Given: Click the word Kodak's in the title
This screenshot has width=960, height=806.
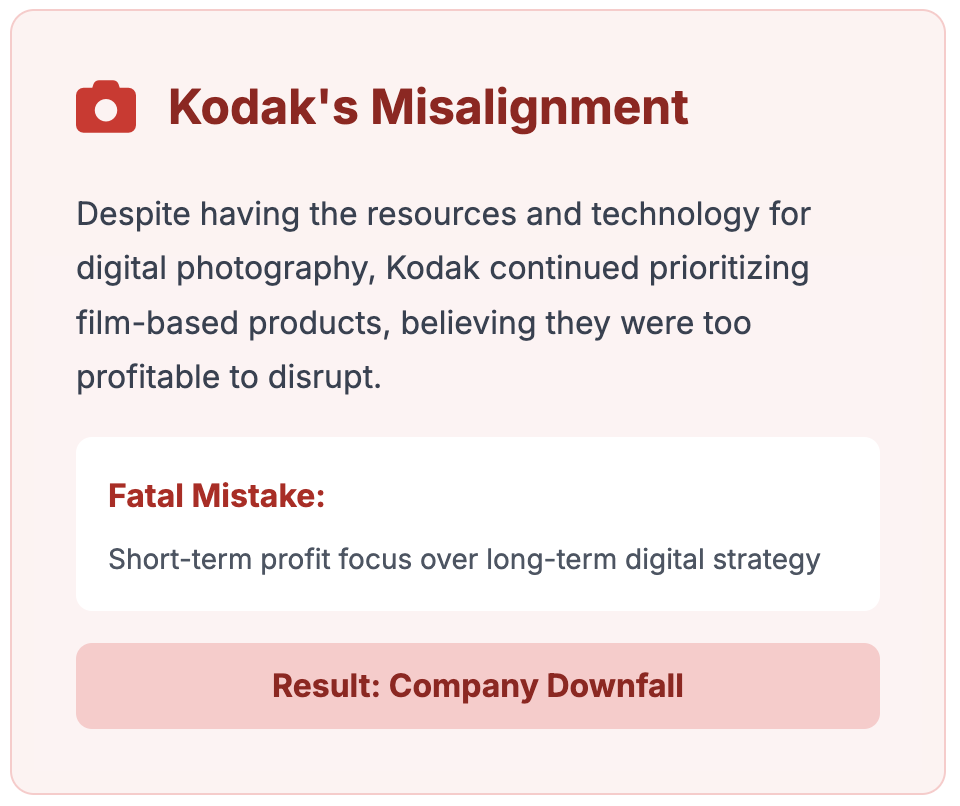Looking at the screenshot, I should tap(264, 107).
